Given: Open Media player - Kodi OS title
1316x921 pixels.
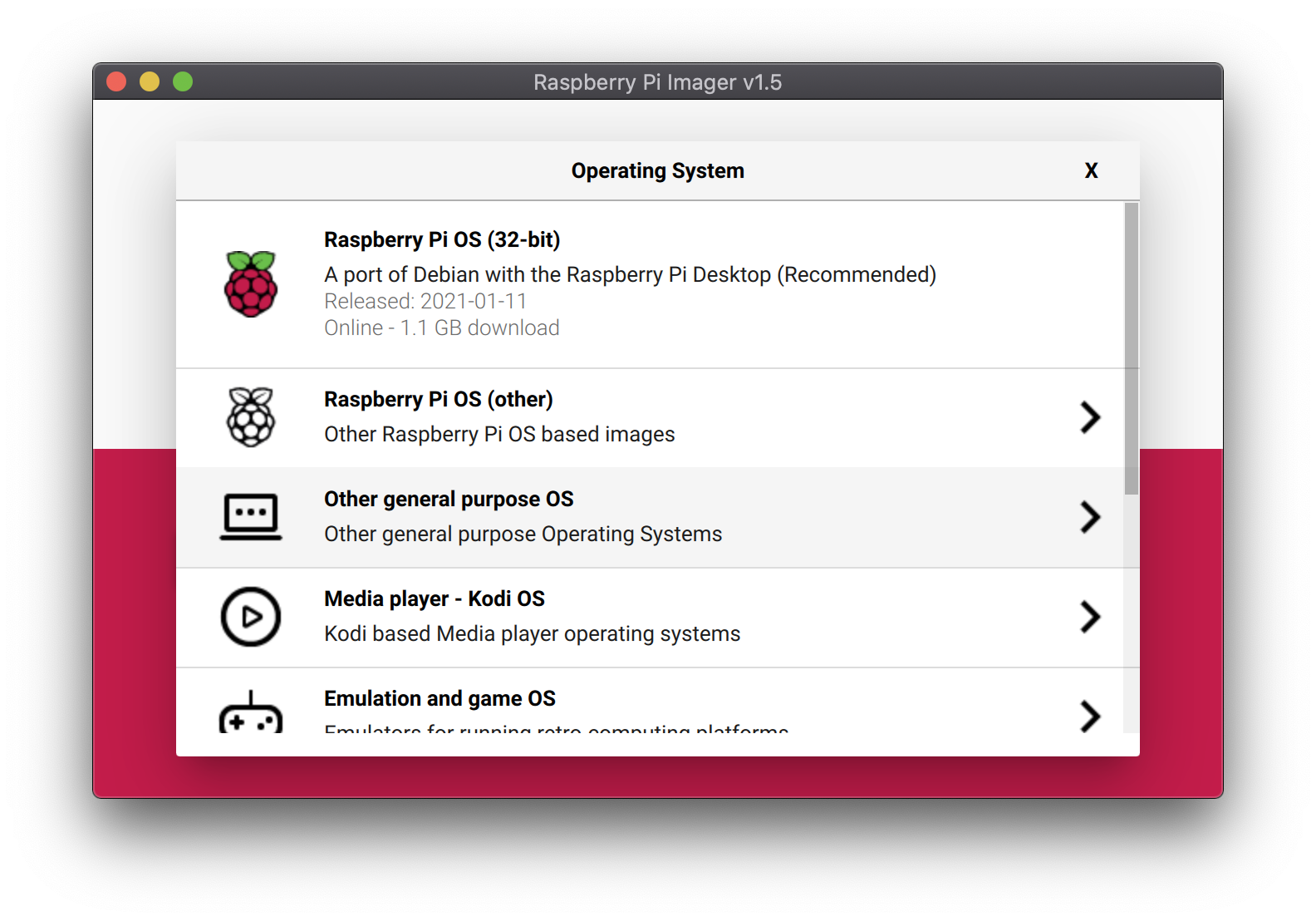Looking at the screenshot, I should tap(435, 598).
